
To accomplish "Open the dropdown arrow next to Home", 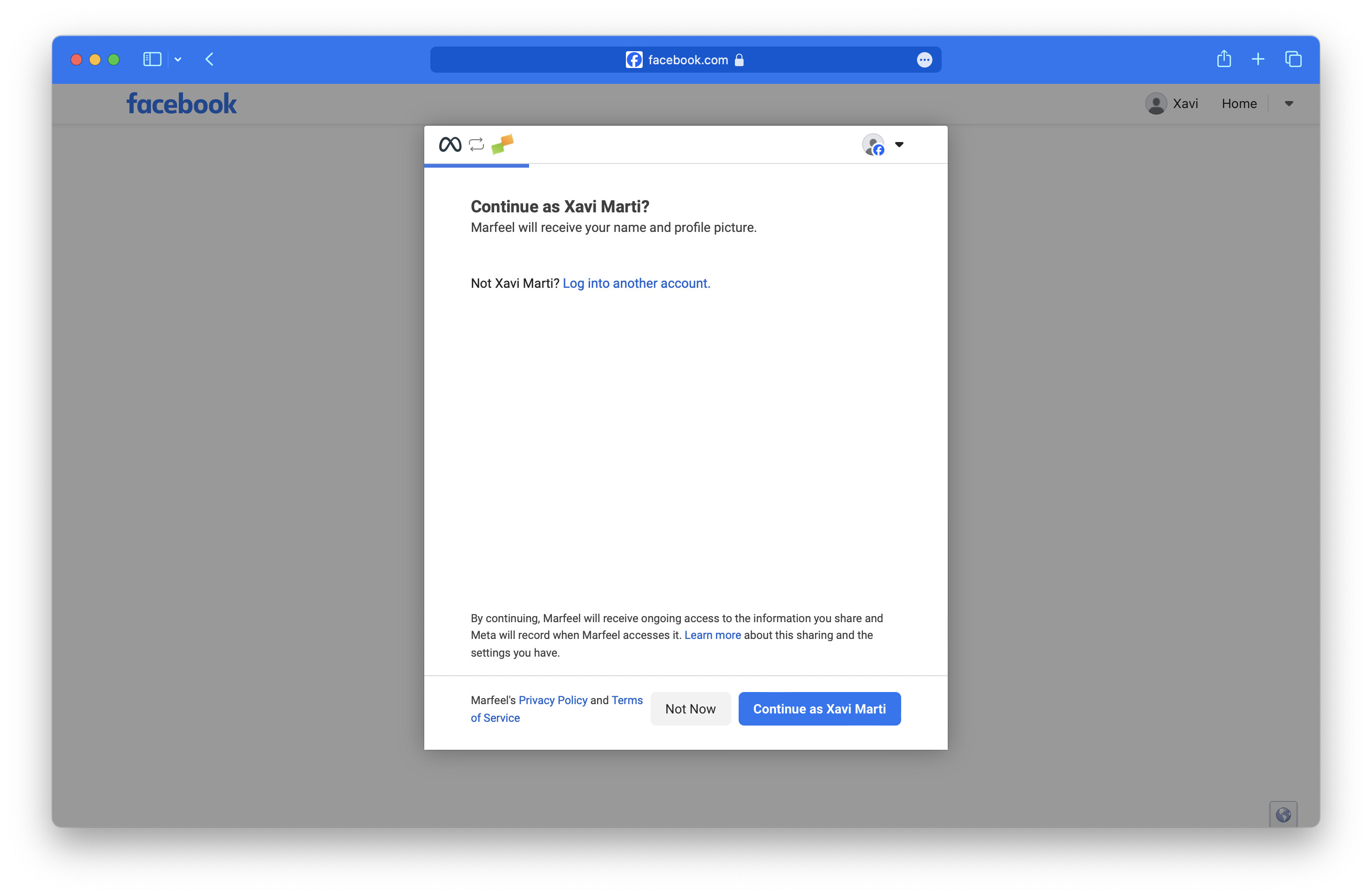I will pyautogui.click(x=1289, y=104).
